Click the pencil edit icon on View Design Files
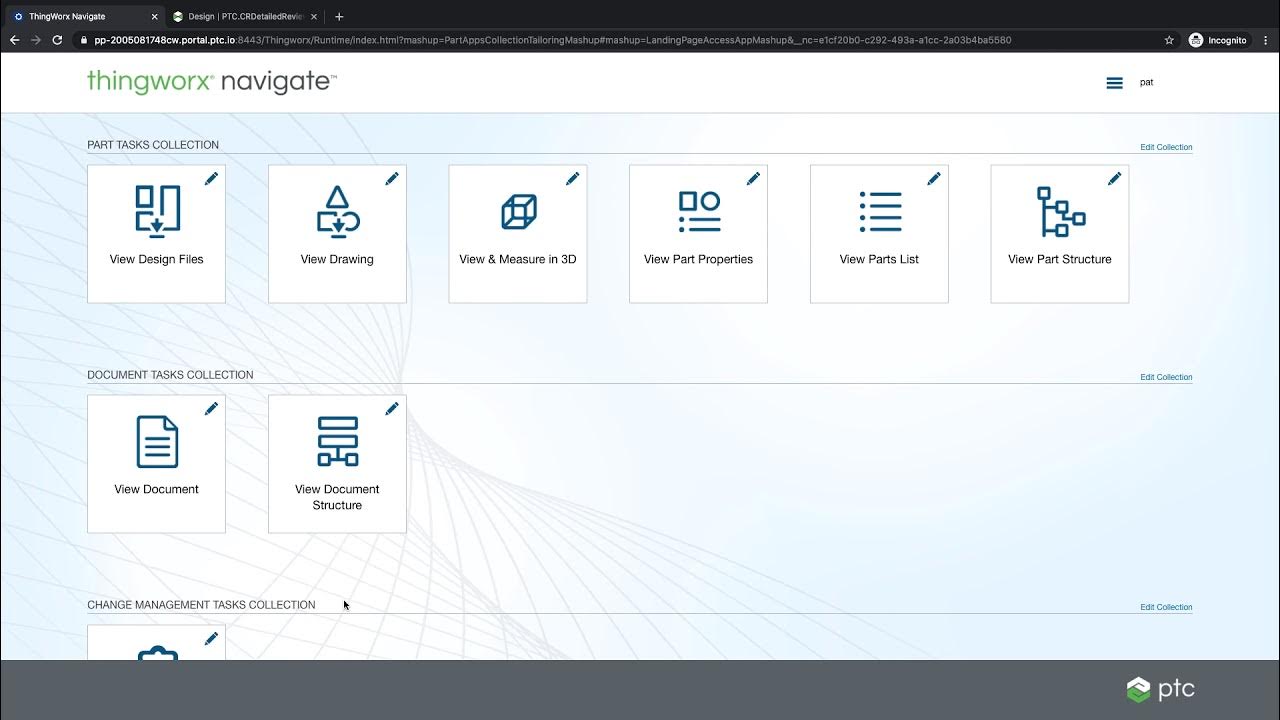Image resolution: width=1280 pixels, height=720 pixels. 211,179
